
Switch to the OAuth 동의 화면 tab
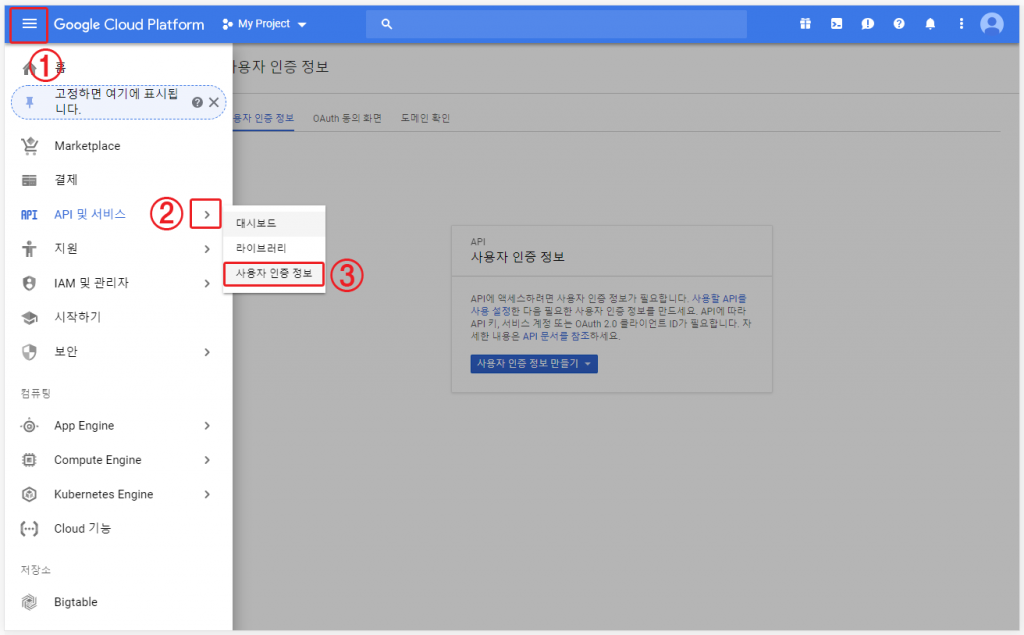[x=347, y=118]
